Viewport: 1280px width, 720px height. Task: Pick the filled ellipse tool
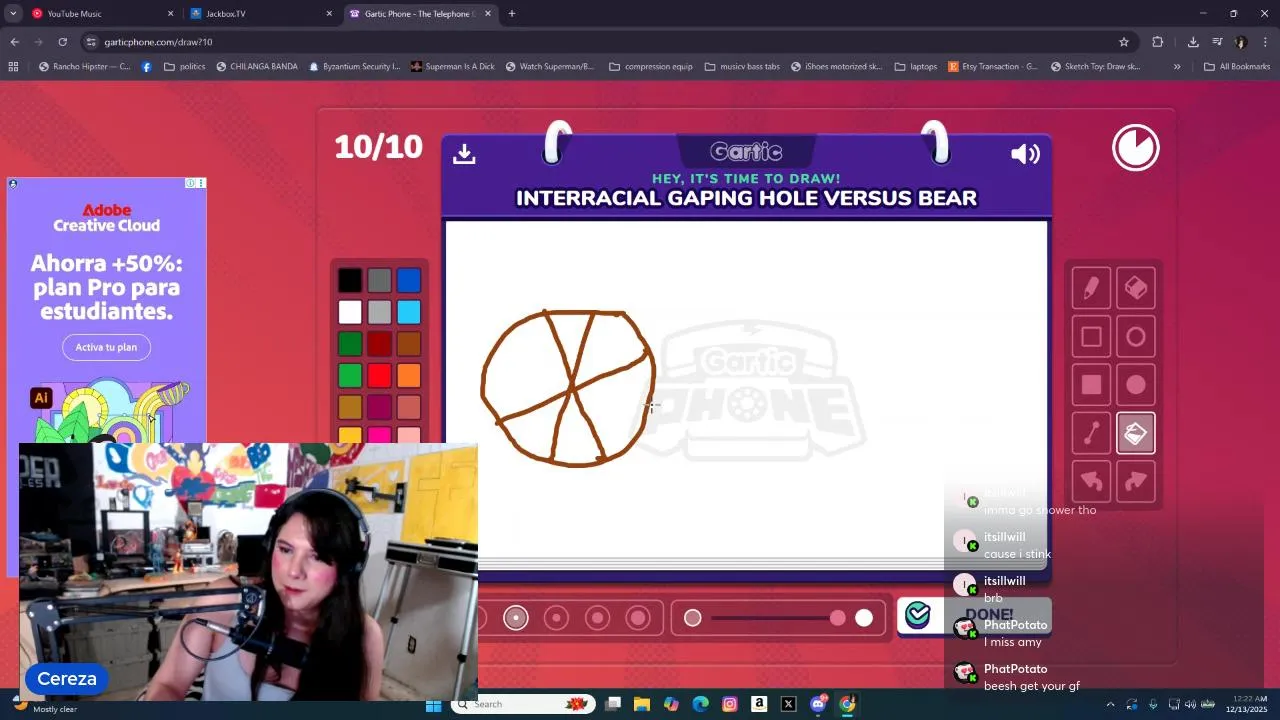pos(1136,385)
